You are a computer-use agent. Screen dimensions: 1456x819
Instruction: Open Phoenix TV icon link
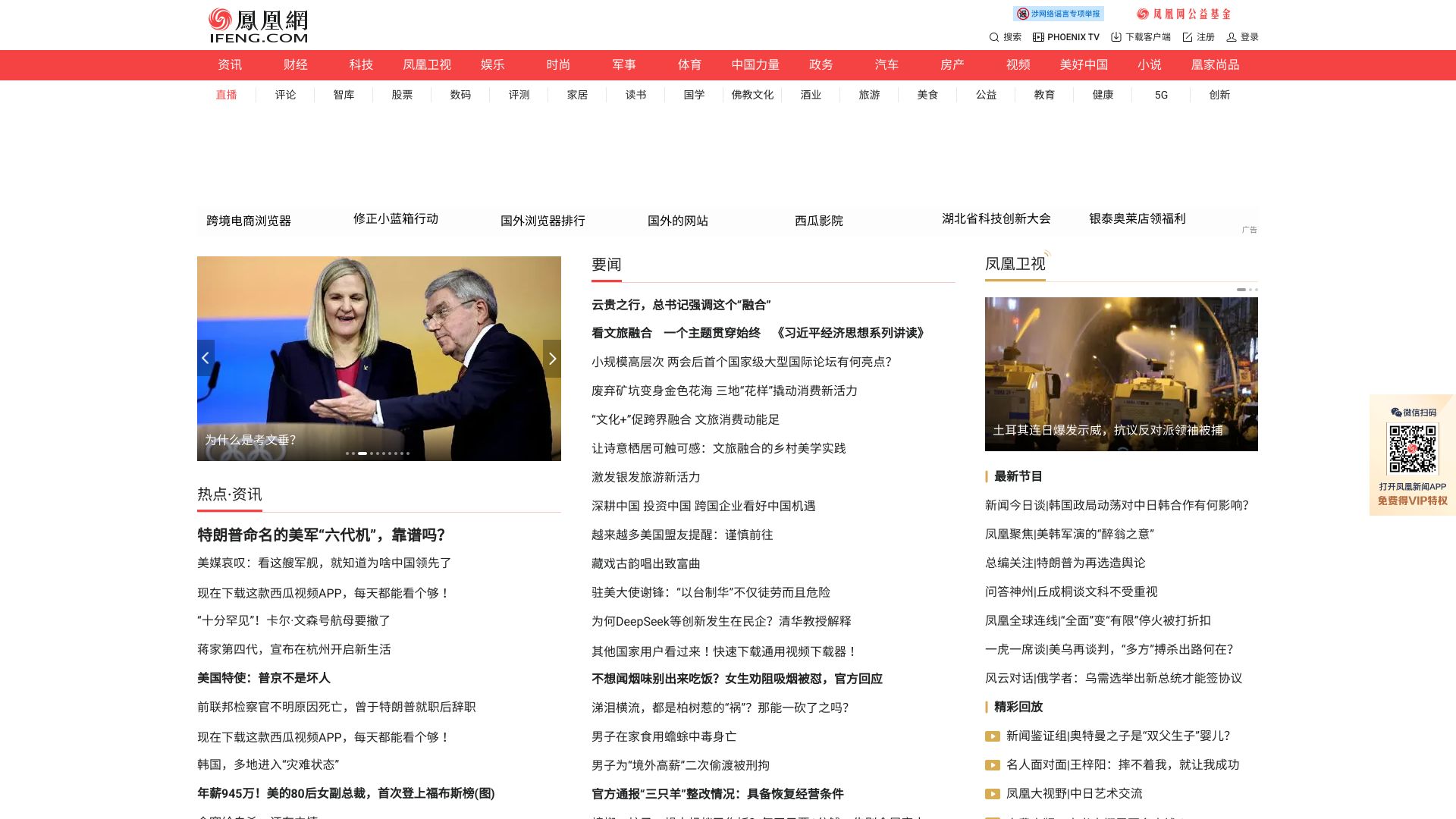(x=1038, y=37)
